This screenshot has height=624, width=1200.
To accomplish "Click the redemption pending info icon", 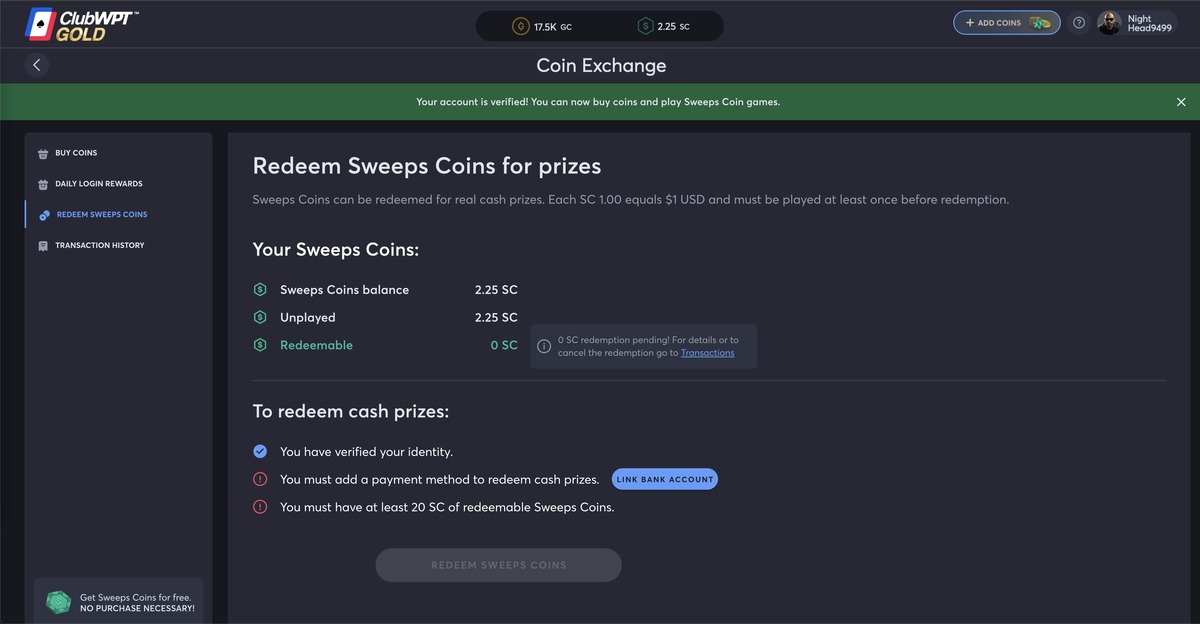I will pyautogui.click(x=544, y=346).
